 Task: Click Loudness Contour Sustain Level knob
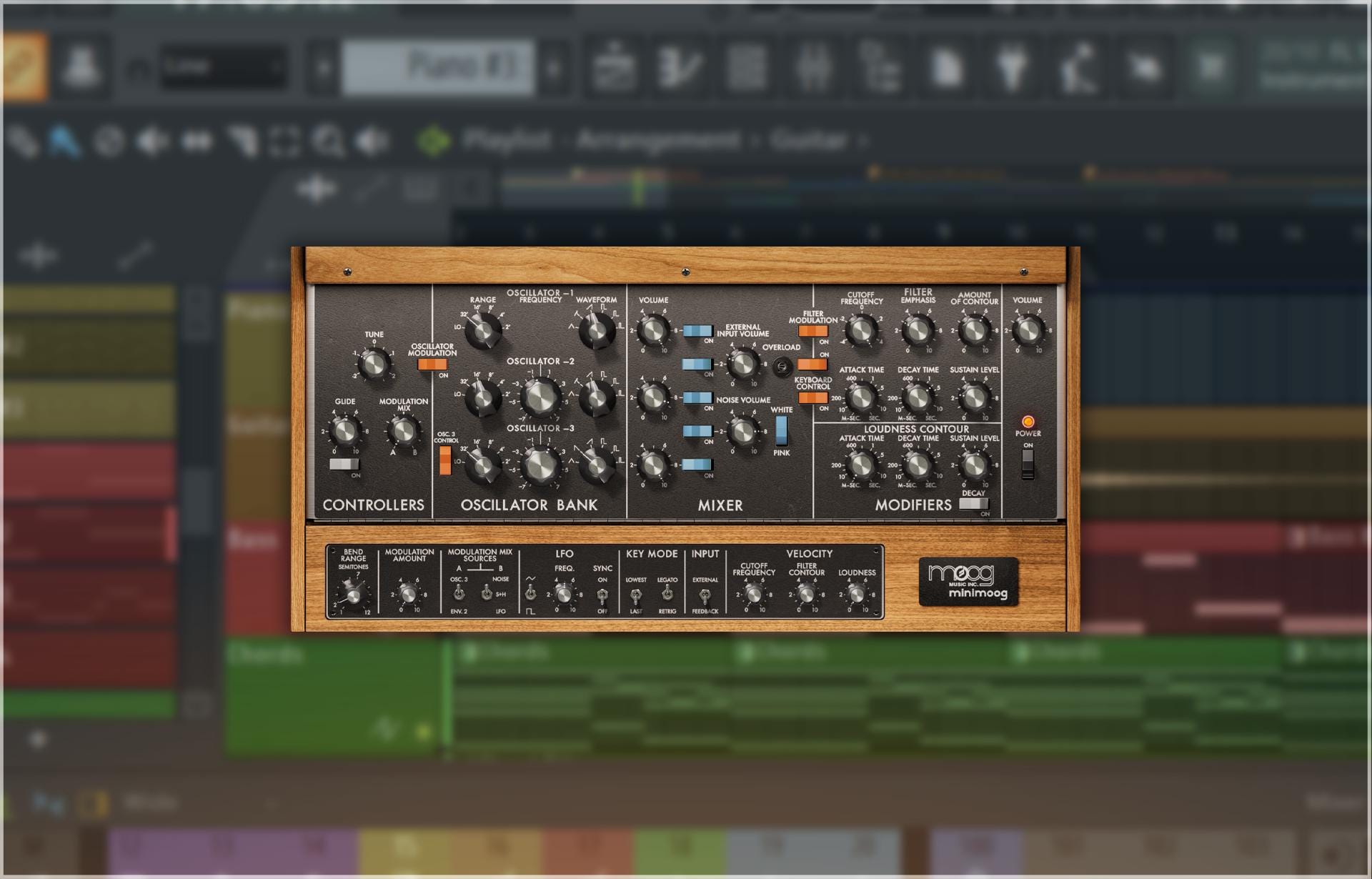pos(973,465)
